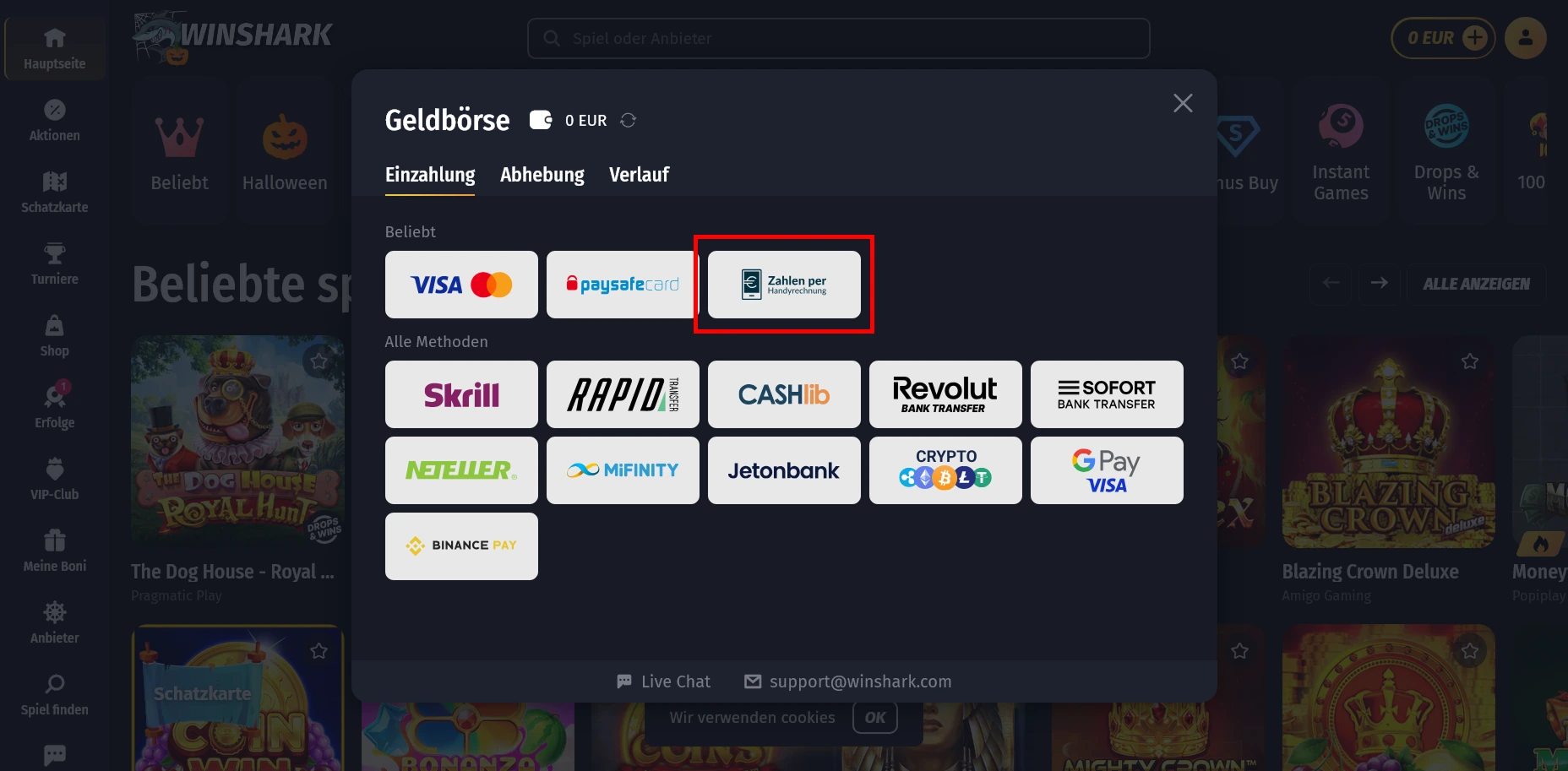The height and width of the screenshot is (771, 1568).
Task: Accept cookies with OK button
Action: [x=875, y=718]
